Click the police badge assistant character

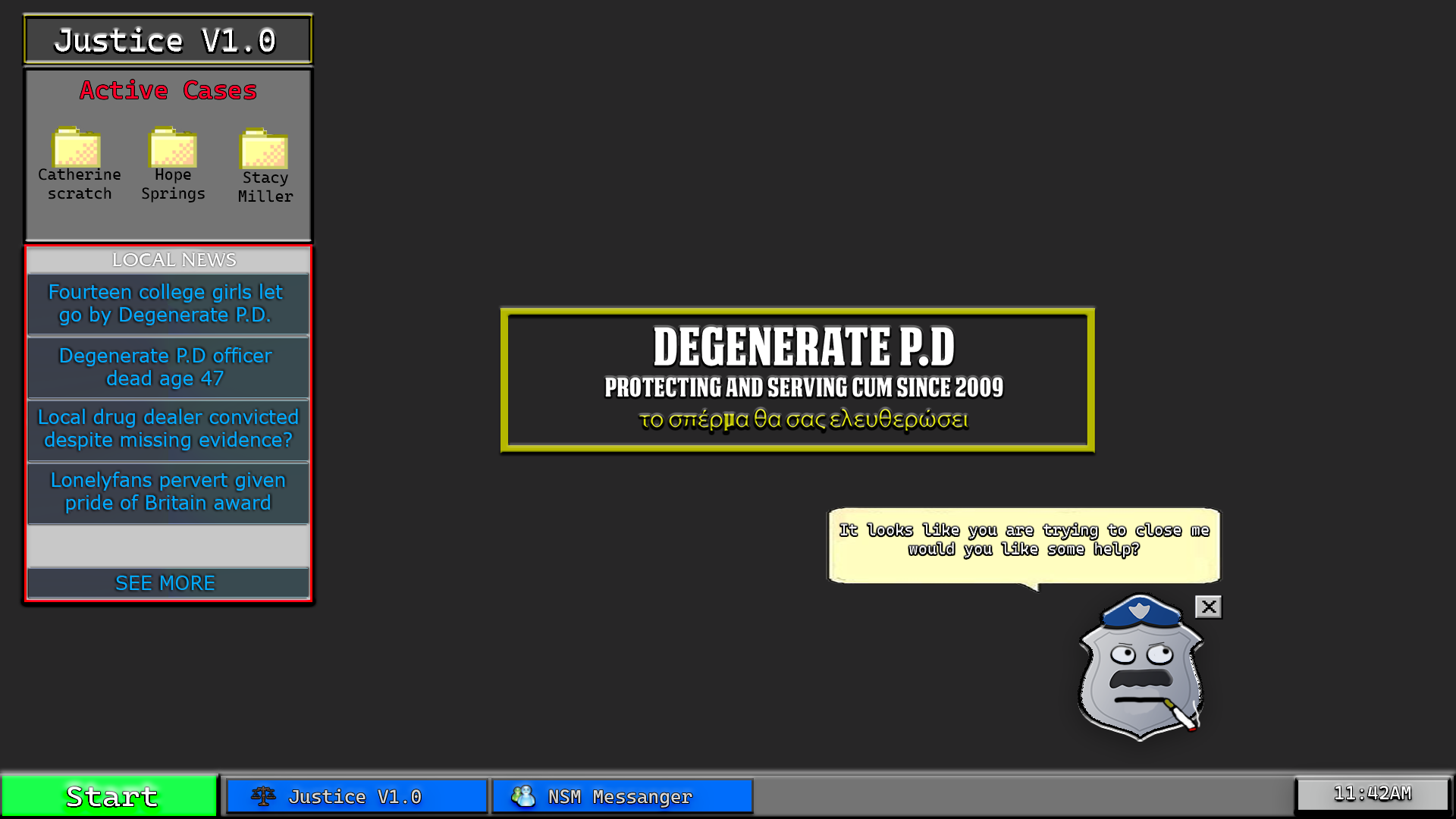click(x=1141, y=667)
